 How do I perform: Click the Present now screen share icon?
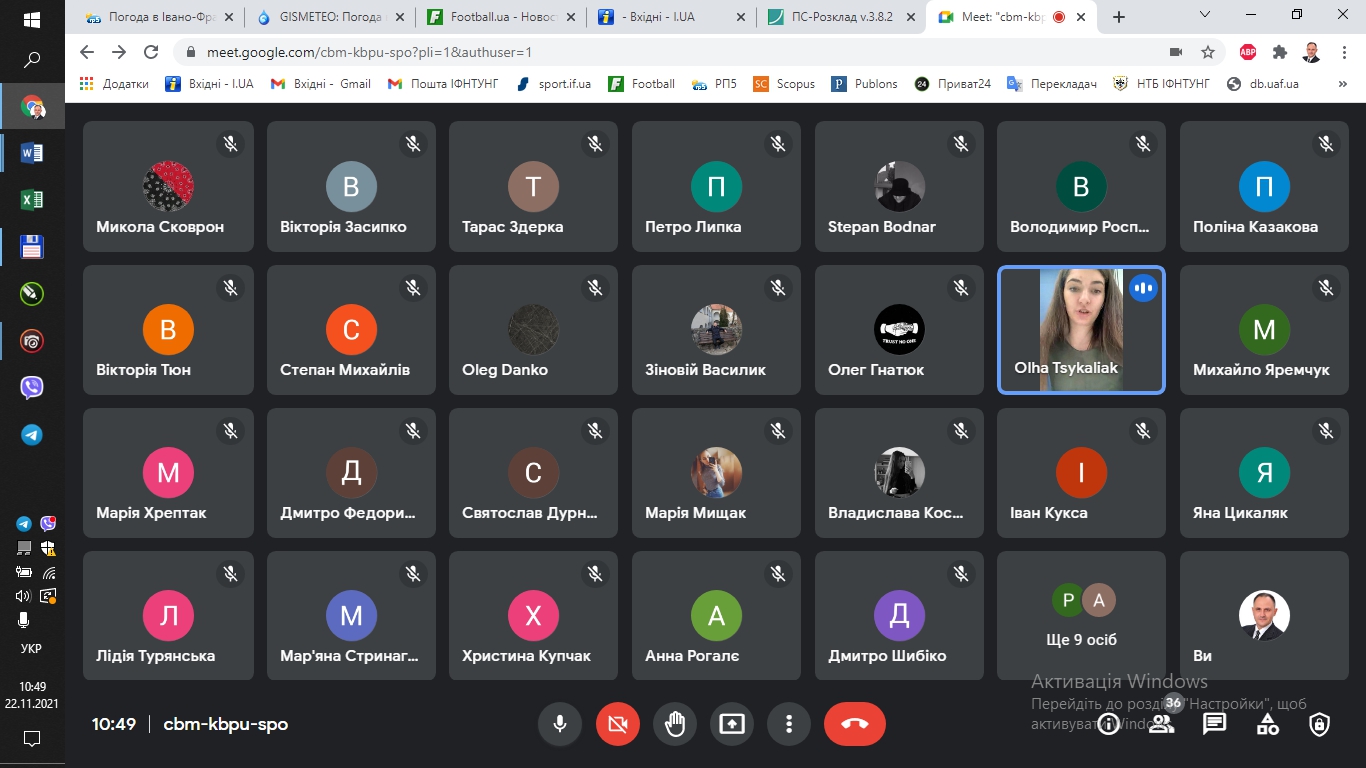pyautogui.click(x=732, y=724)
